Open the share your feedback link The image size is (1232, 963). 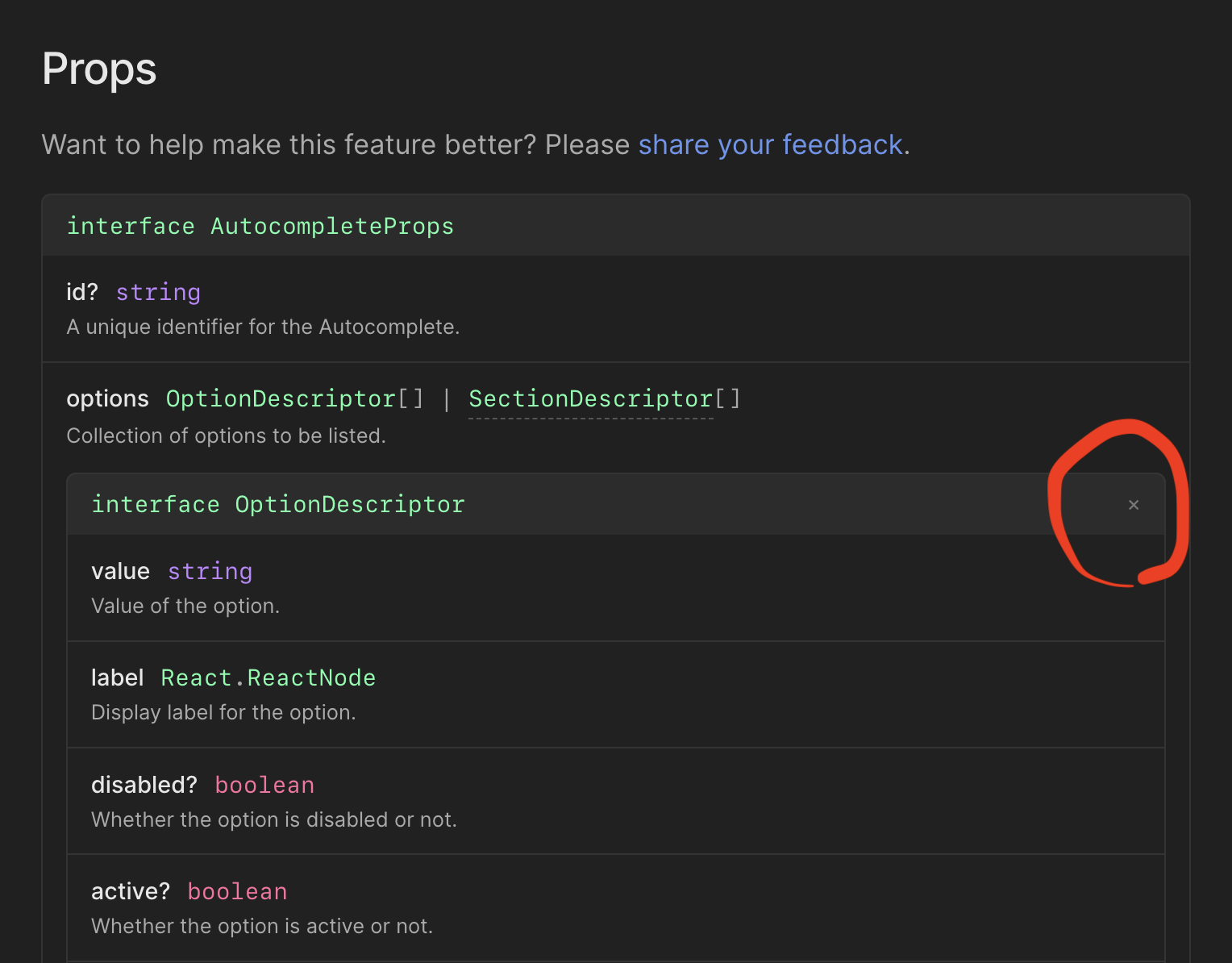pos(770,145)
